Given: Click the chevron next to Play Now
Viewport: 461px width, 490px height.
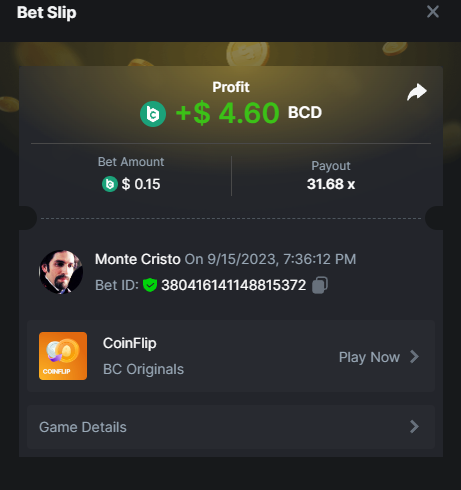Looking at the screenshot, I should click(x=414, y=357).
